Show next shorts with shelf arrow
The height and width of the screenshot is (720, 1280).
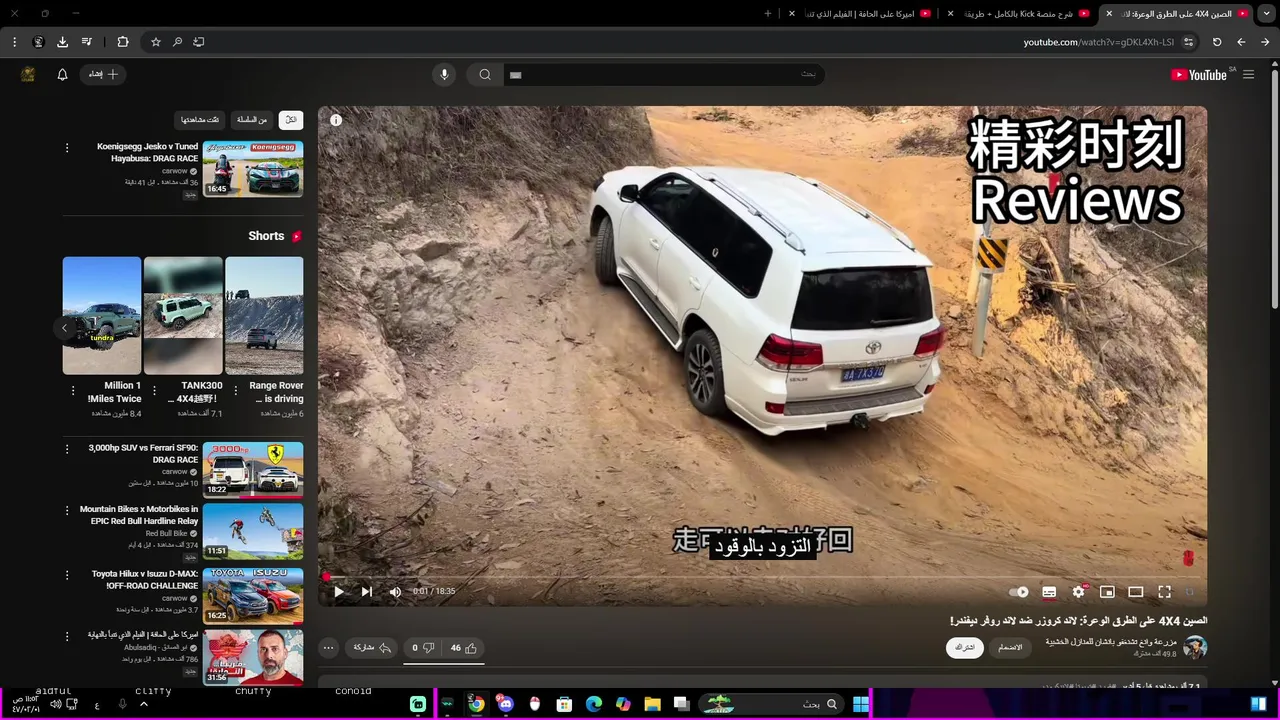tap(64, 328)
